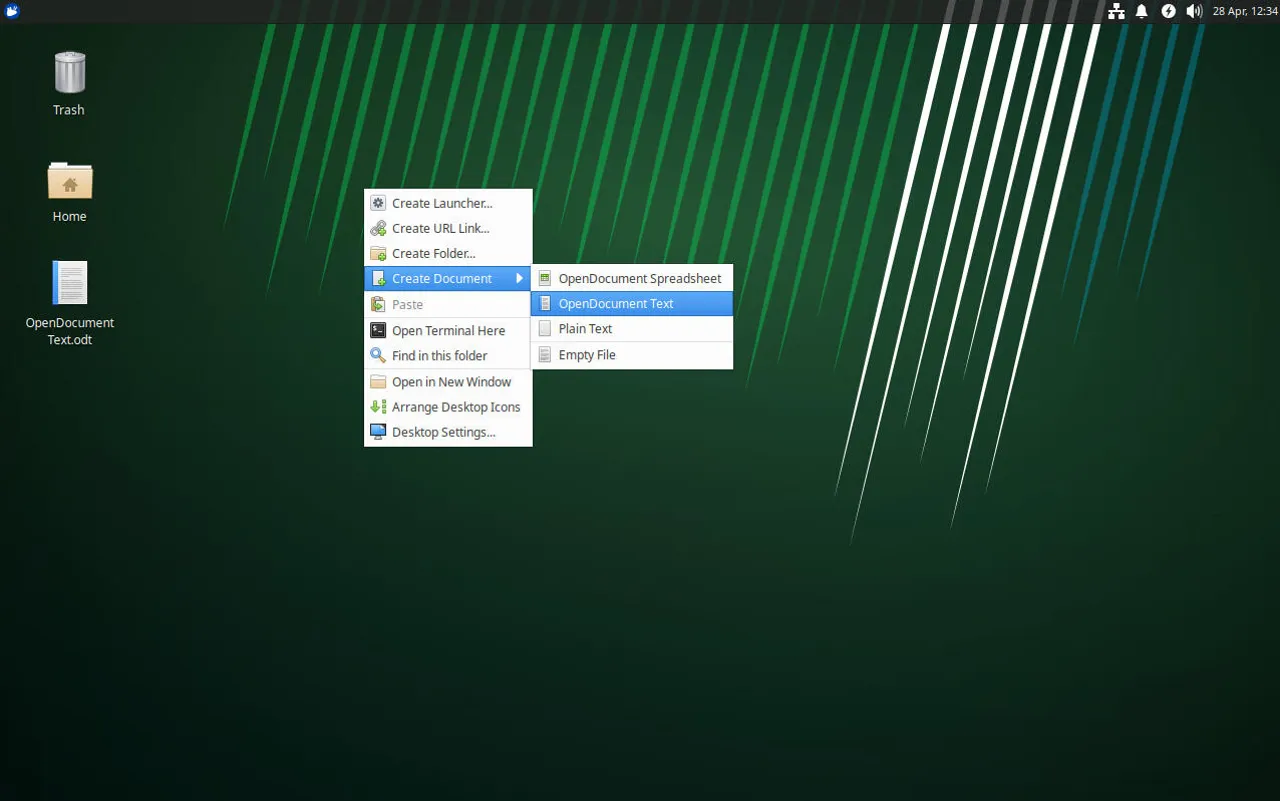This screenshot has width=1280, height=801.
Task: Click the terminal icon beside Open Terminal Here
Action: 378,330
